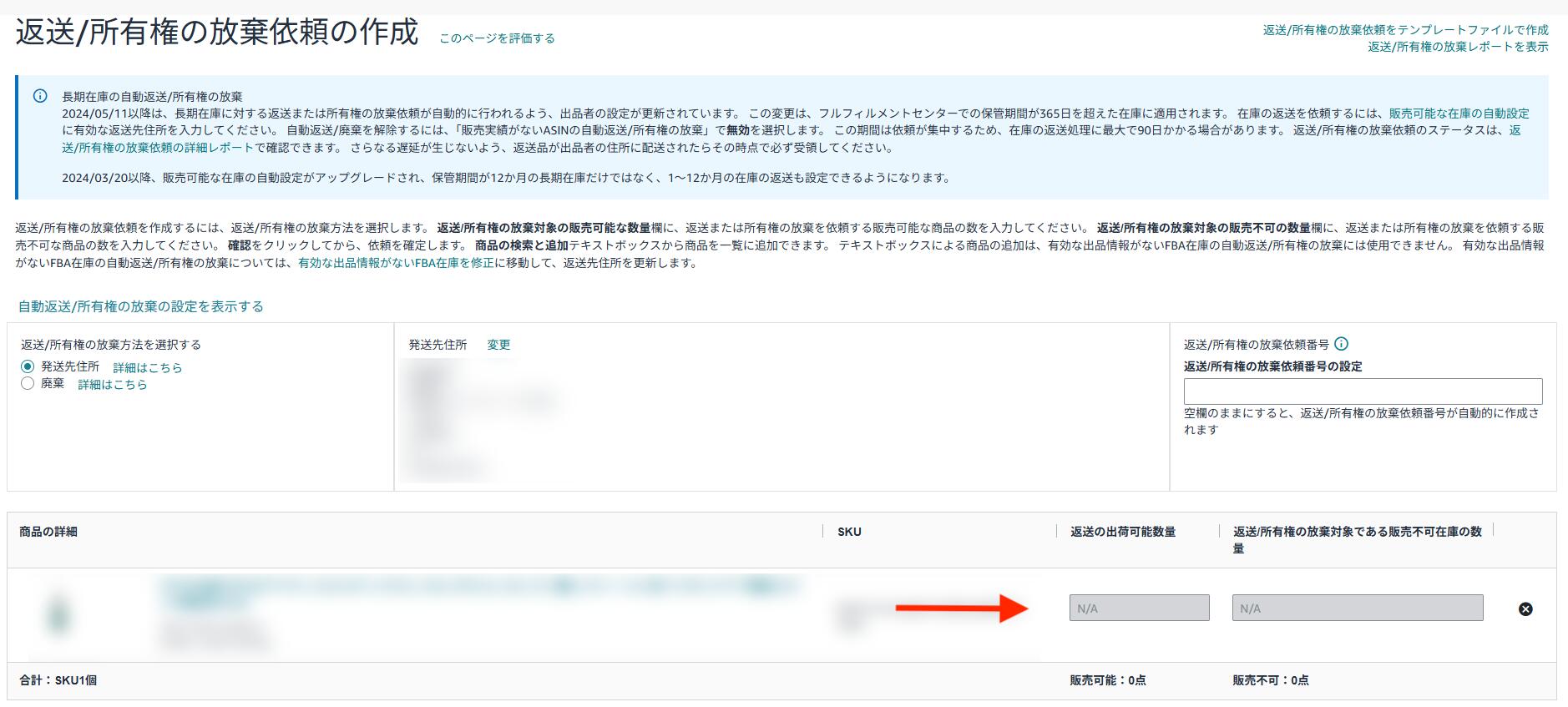Image resolution: width=1568 pixels, height=707 pixels.
Task: Click the info icon in the blue notice banner
Action: click(x=40, y=96)
